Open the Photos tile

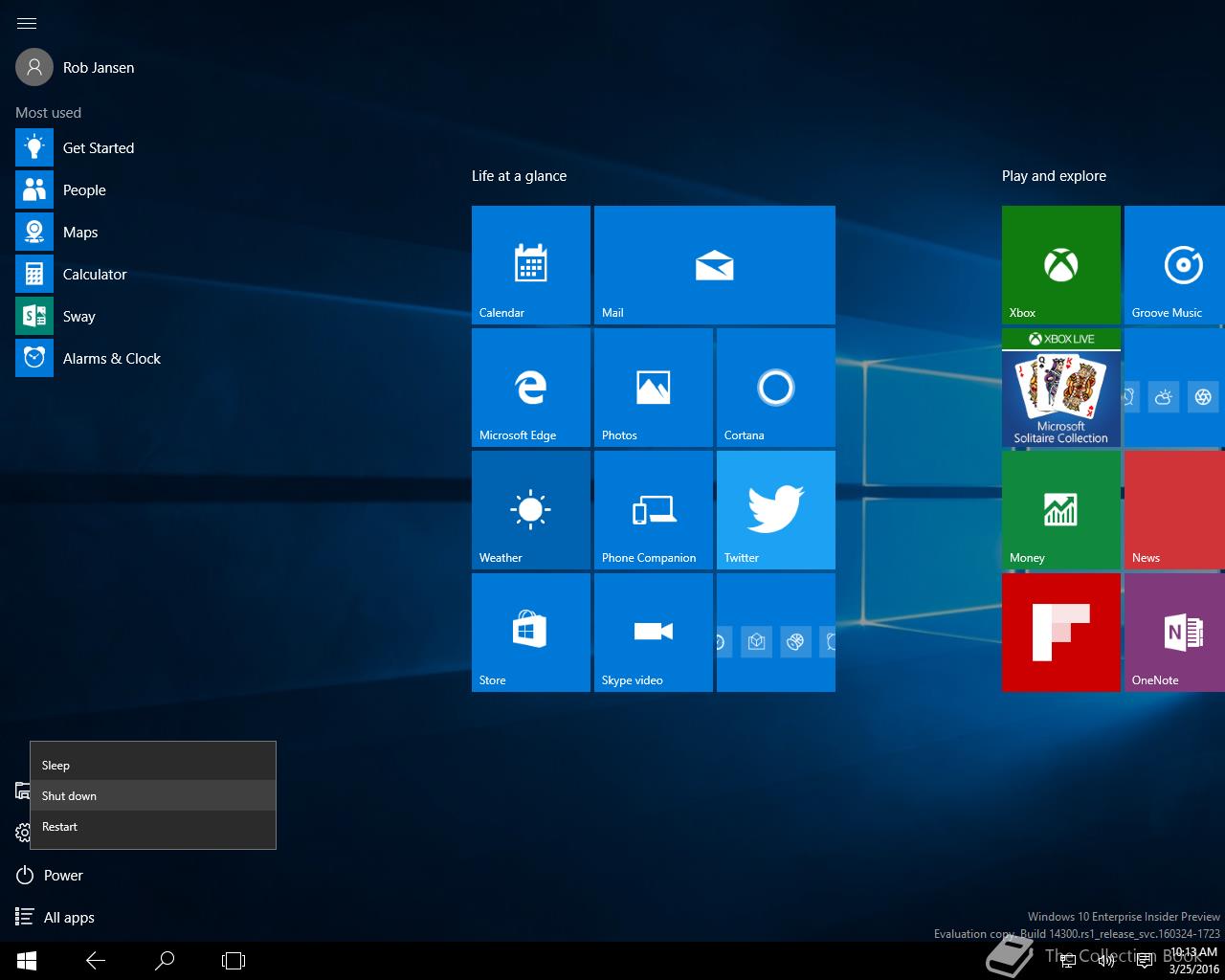click(x=654, y=388)
